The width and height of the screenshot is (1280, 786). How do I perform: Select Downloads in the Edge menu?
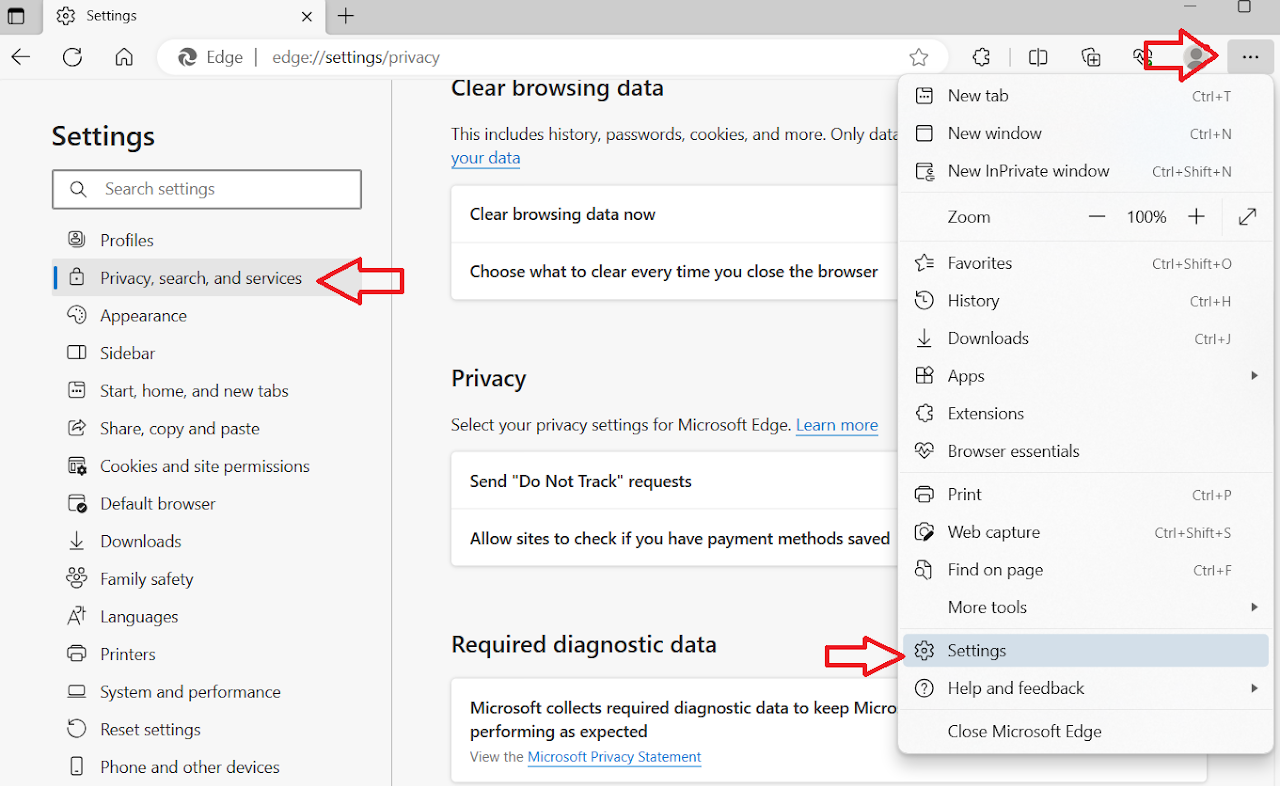(988, 338)
